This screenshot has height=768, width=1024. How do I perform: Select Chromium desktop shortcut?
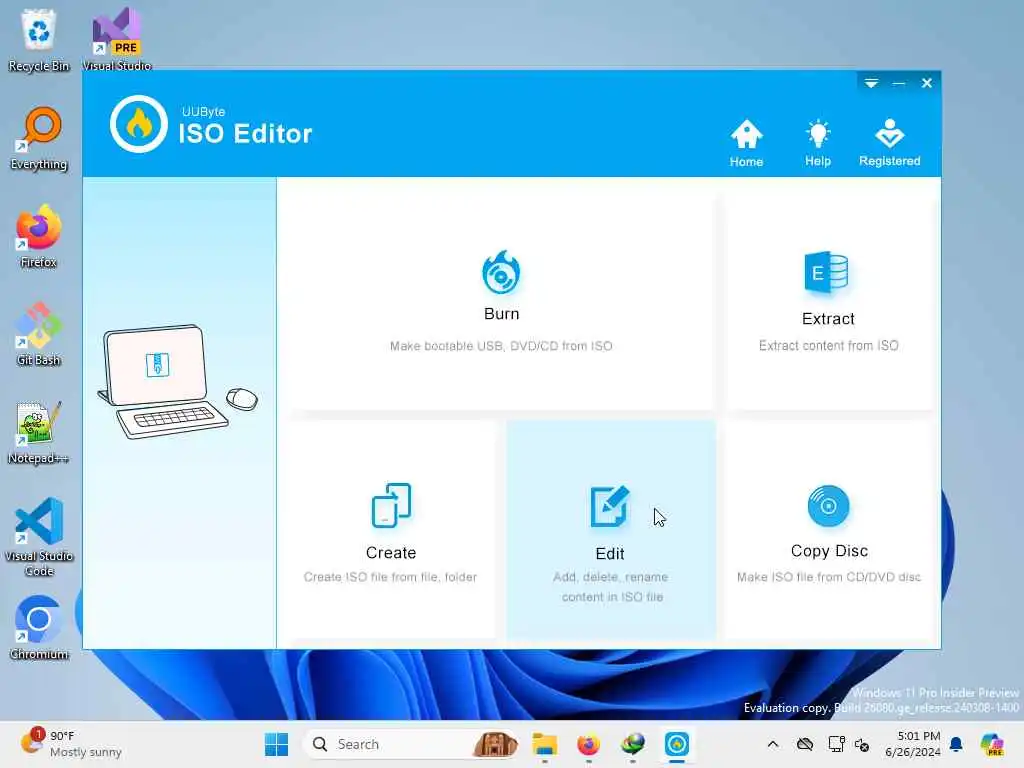[39, 628]
